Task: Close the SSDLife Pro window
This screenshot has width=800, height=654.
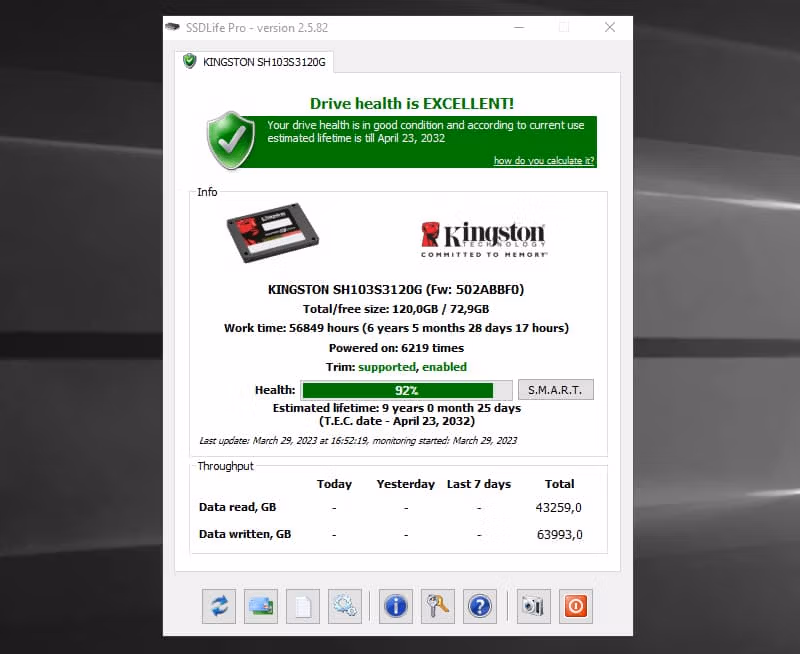Action: (x=610, y=28)
